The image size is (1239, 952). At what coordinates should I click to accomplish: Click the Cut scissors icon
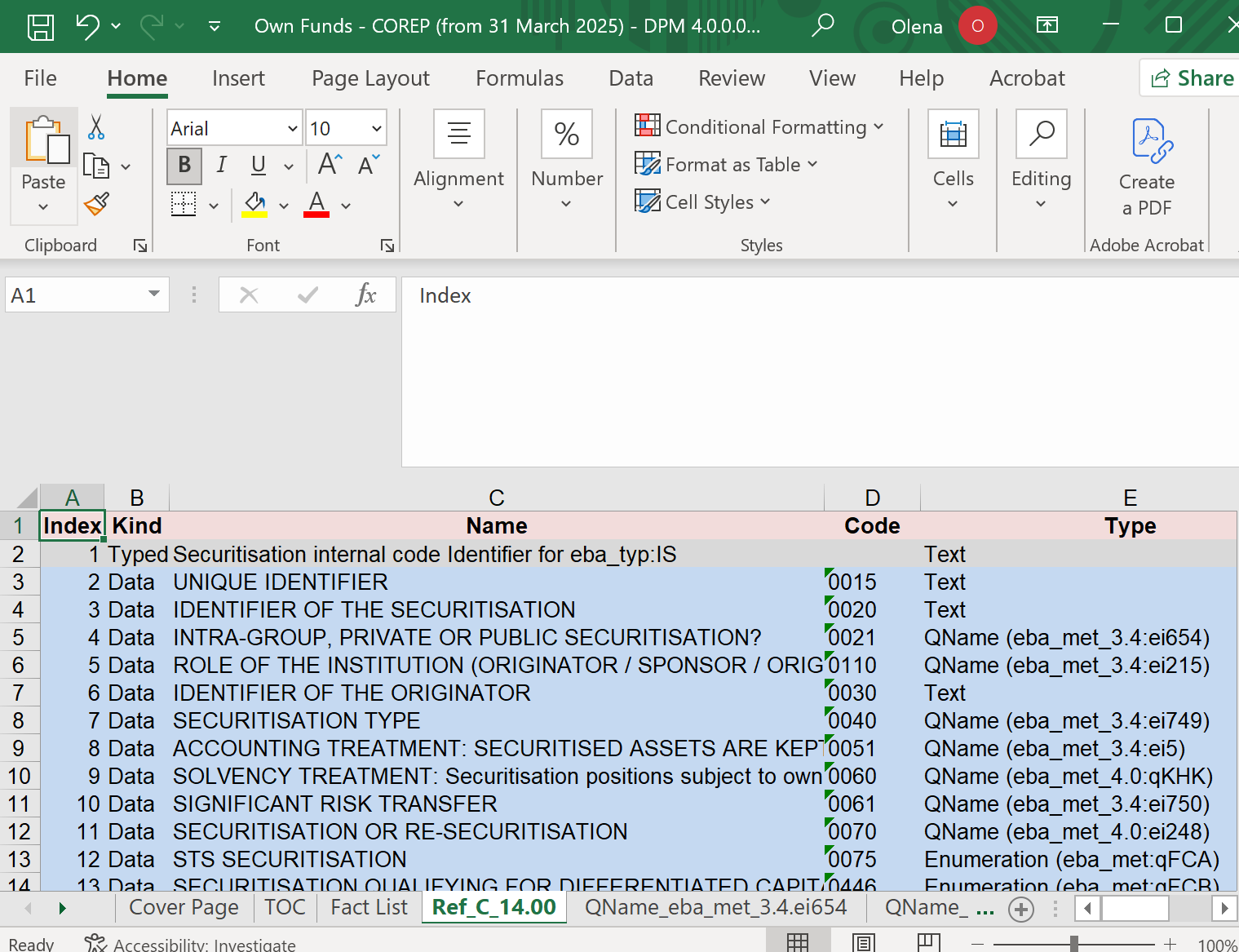click(x=96, y=127)
